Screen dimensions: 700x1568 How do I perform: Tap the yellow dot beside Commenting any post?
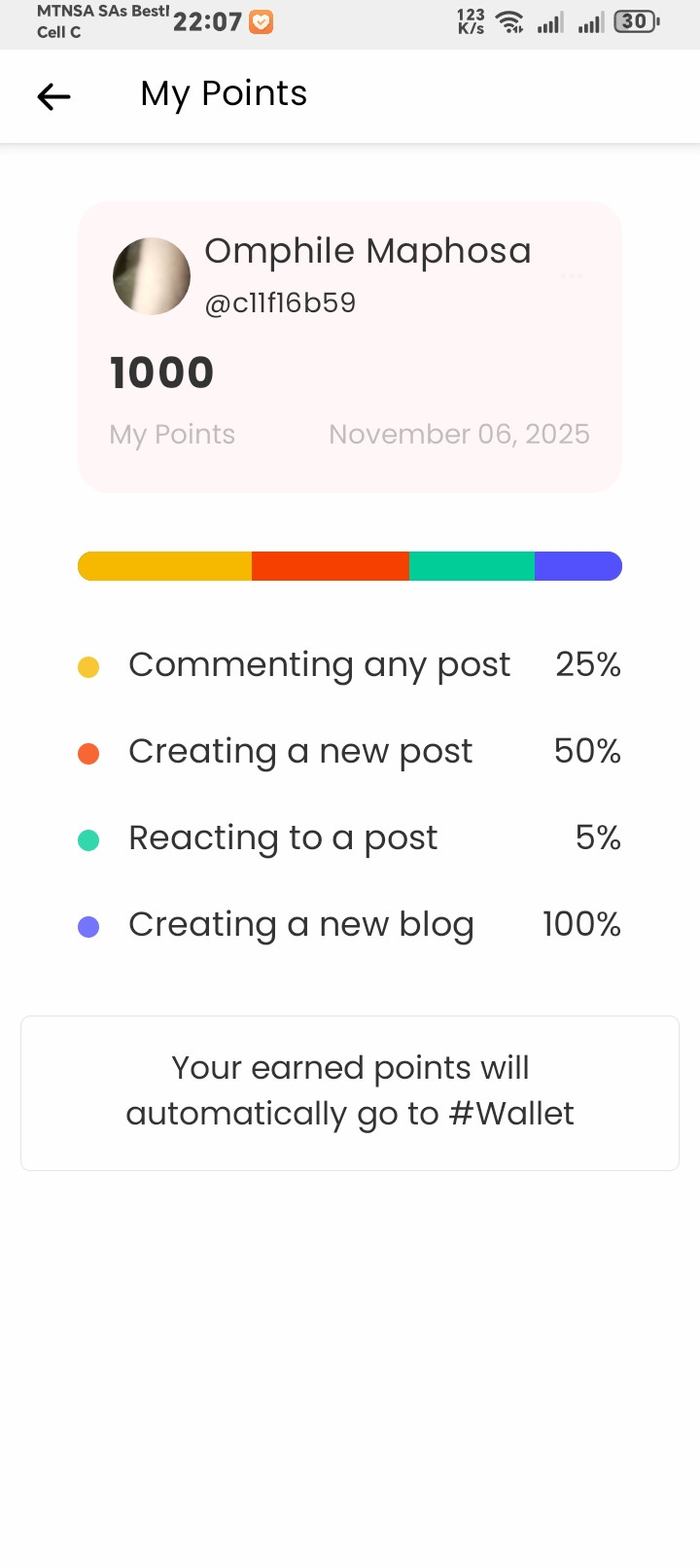click(88, 667)
